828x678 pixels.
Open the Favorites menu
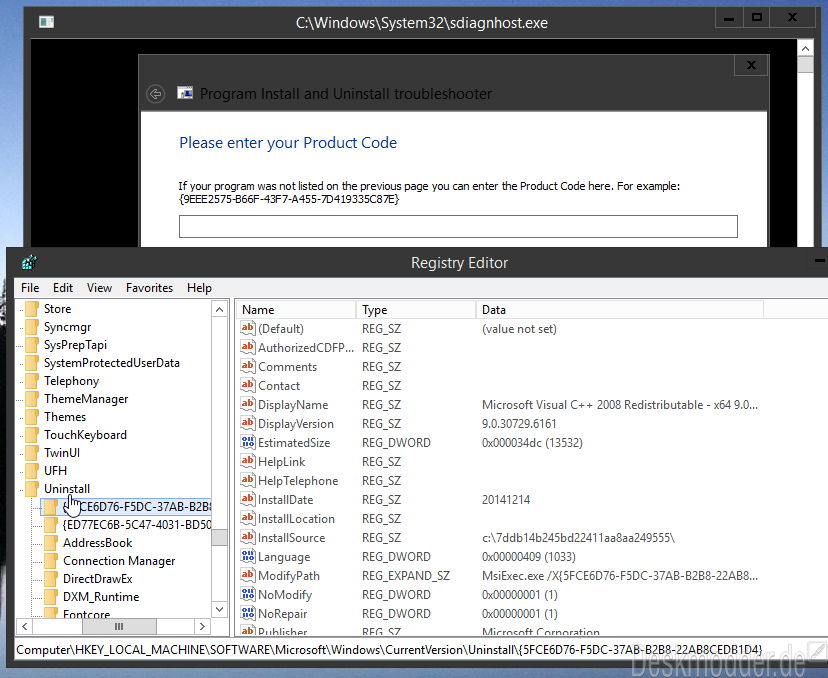(x=149, y=288)
